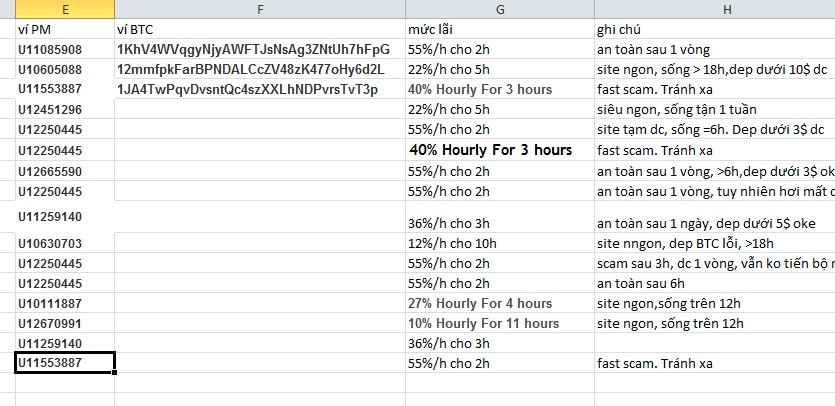Screen dimensions: 835x406
Task: Select column F header
Action: tap(260, 9)
